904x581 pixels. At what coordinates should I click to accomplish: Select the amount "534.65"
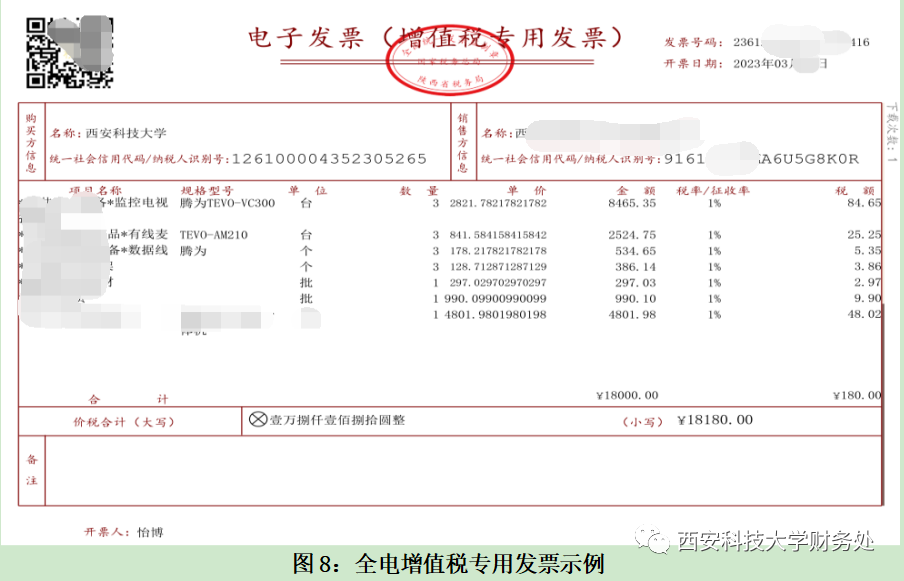pyautogui.click(x=635, y=251)
